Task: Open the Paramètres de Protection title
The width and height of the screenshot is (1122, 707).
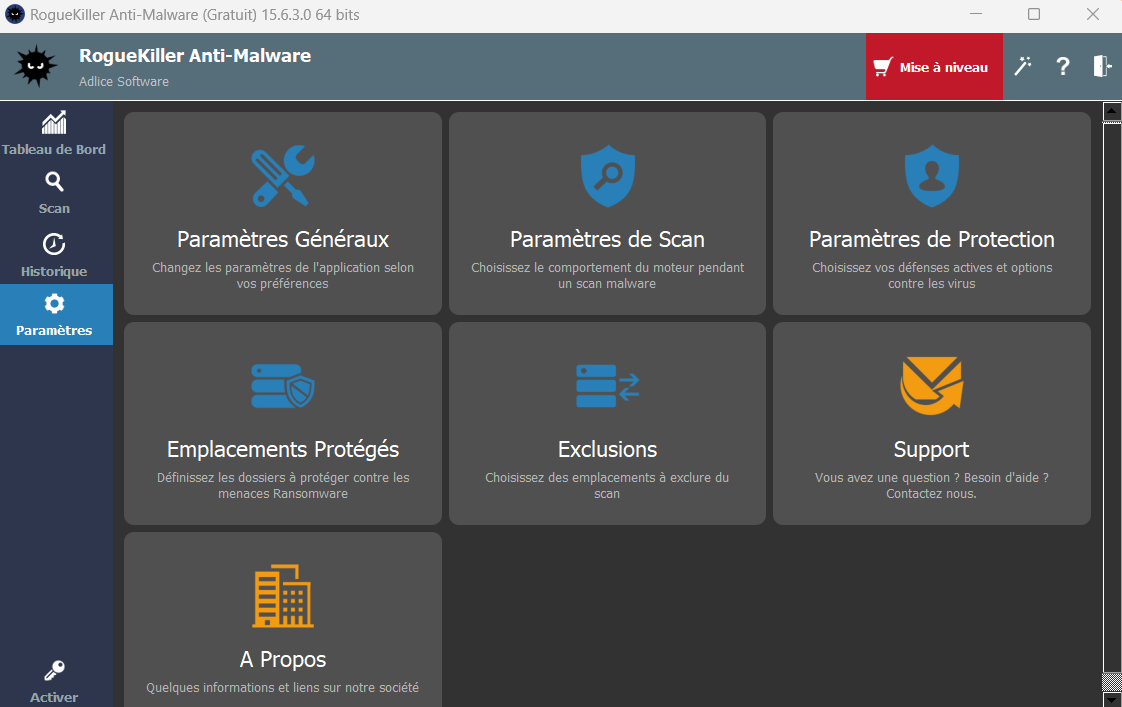Action: [x=932, y=239]
